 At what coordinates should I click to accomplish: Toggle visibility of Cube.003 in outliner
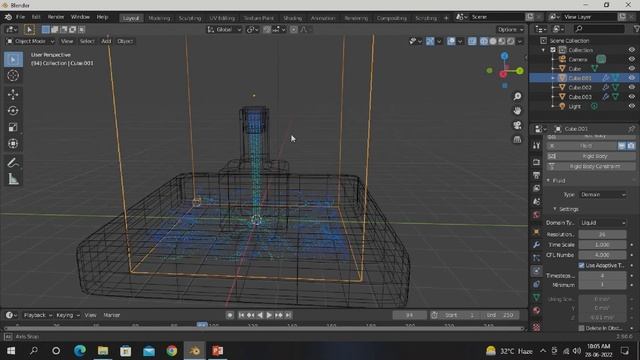[631, 97]
